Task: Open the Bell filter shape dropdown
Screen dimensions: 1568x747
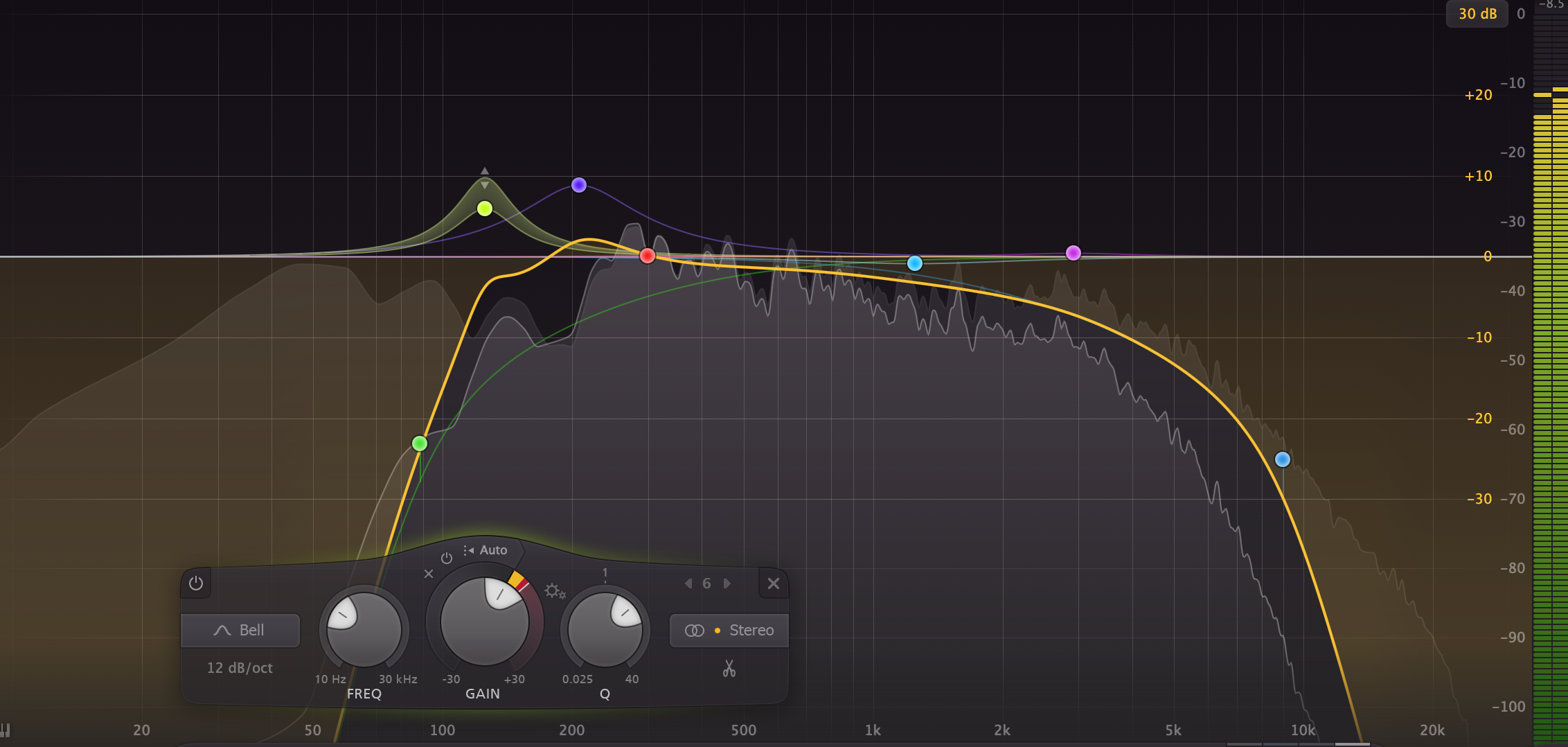Action: click(240, 630)
